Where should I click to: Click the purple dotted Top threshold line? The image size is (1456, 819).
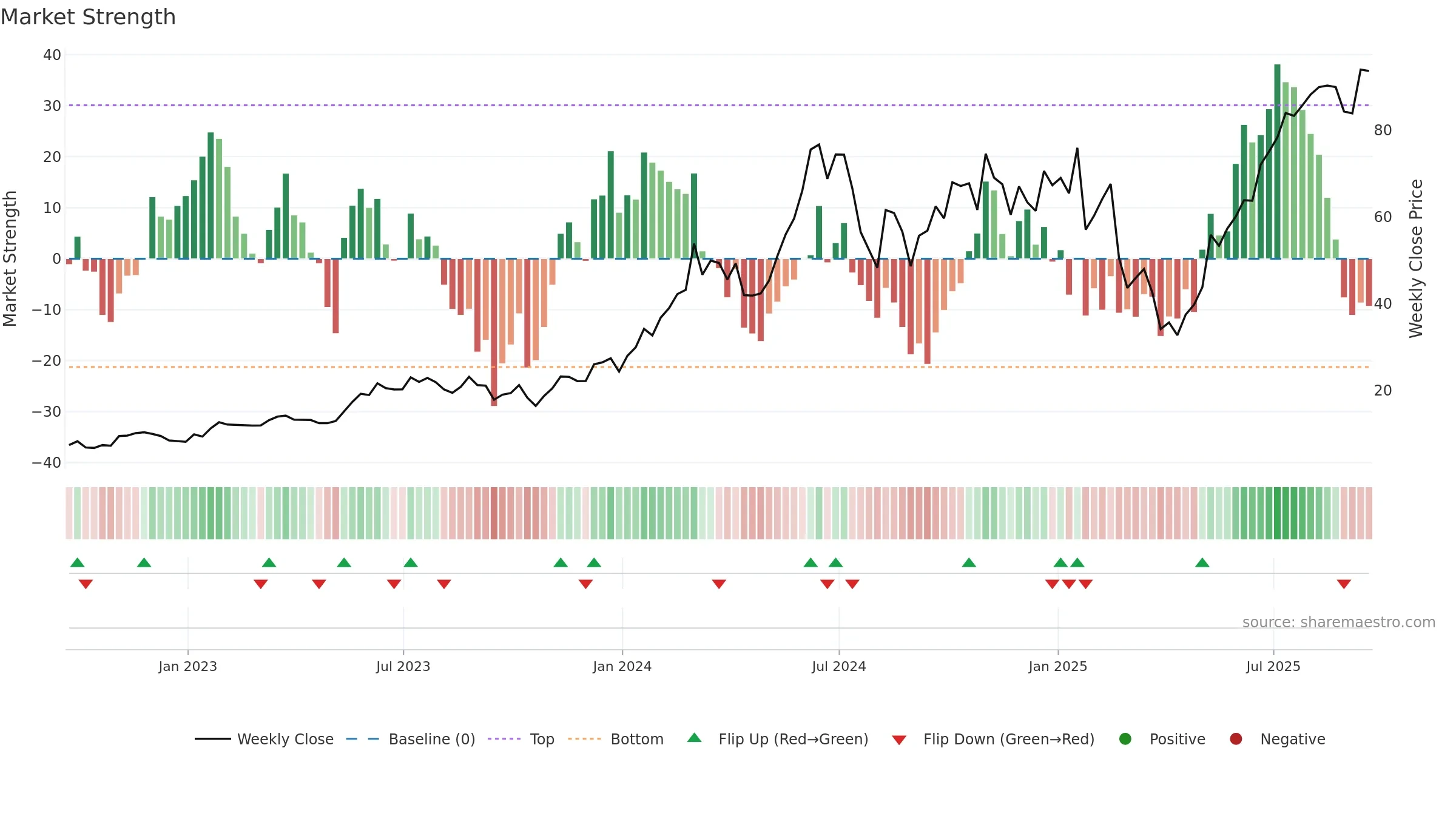(x=719, y=106)
